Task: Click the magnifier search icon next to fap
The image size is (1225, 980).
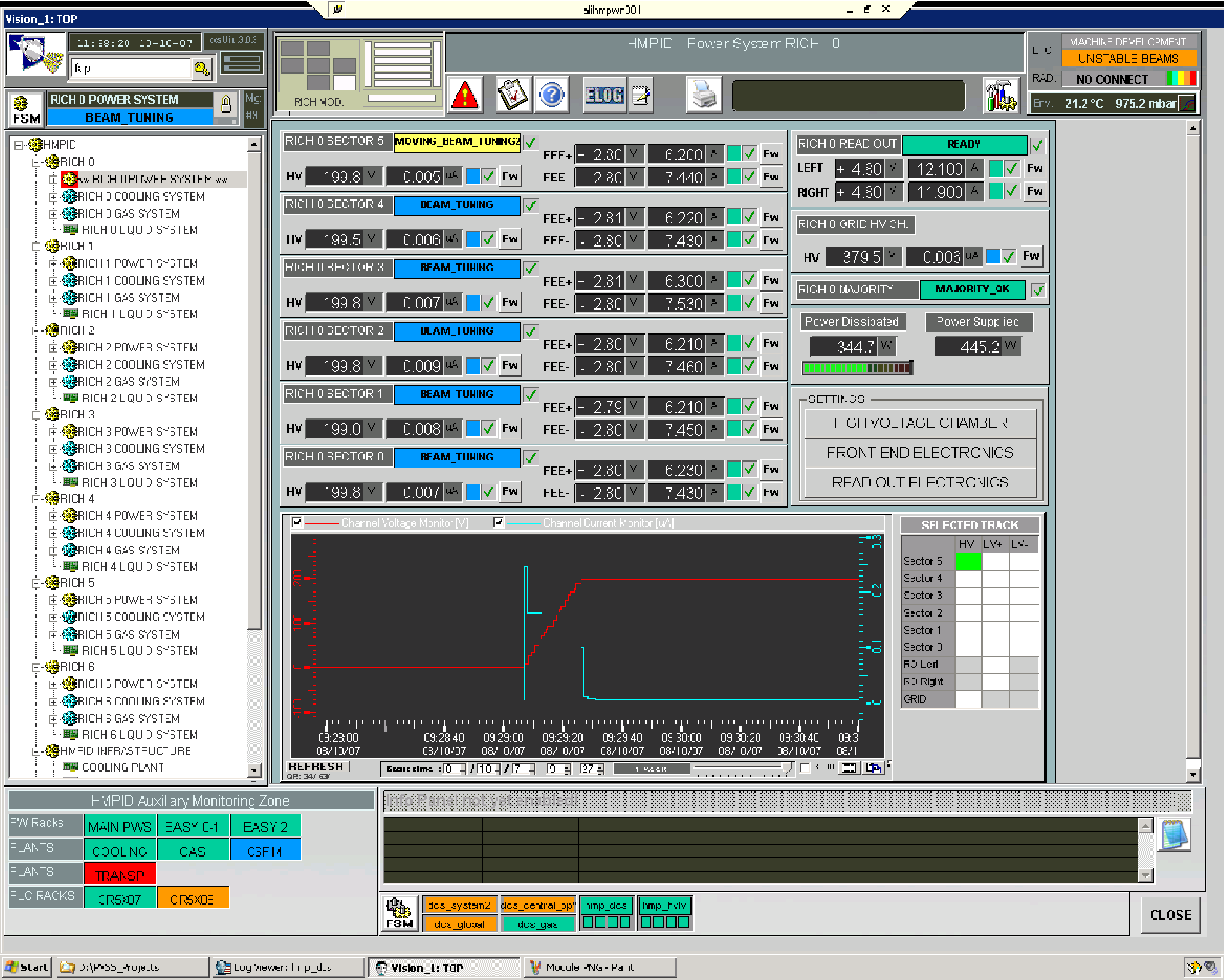Action: tap(202, 68)
